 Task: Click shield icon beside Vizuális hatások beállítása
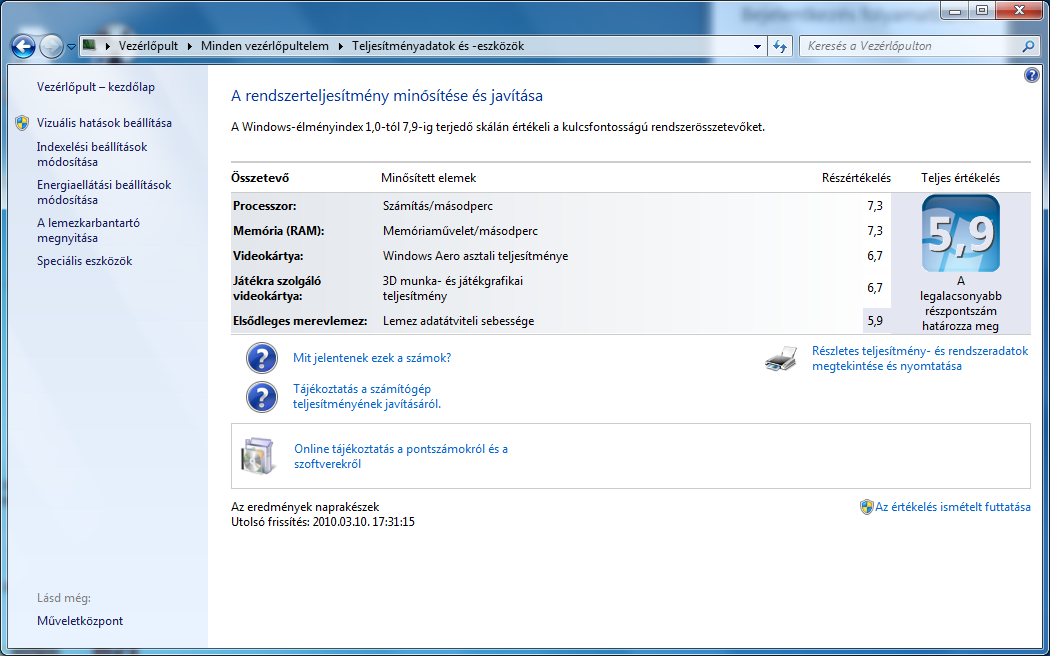[22, 123]
